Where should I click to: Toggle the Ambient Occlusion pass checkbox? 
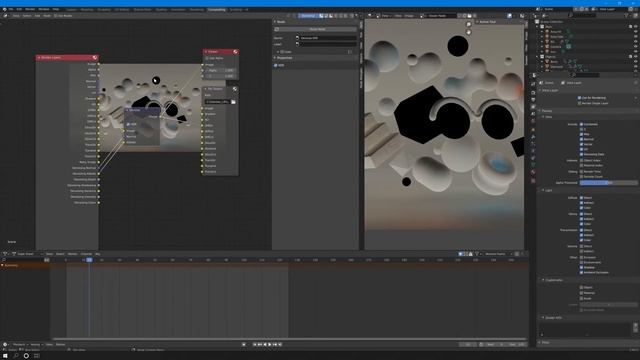pos(581,272)
